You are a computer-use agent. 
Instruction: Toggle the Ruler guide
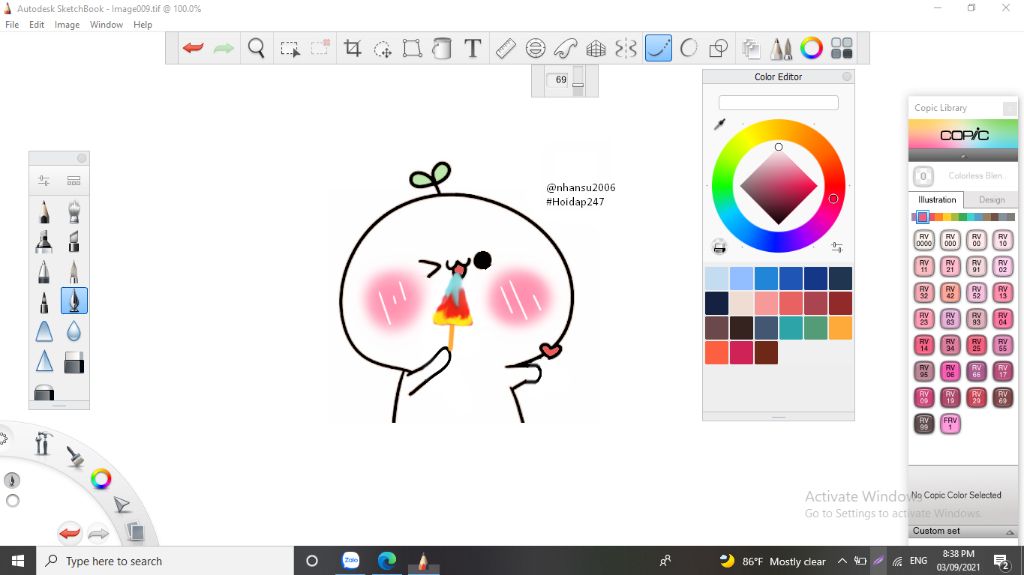pyautogui.click(x=505, y=48)
